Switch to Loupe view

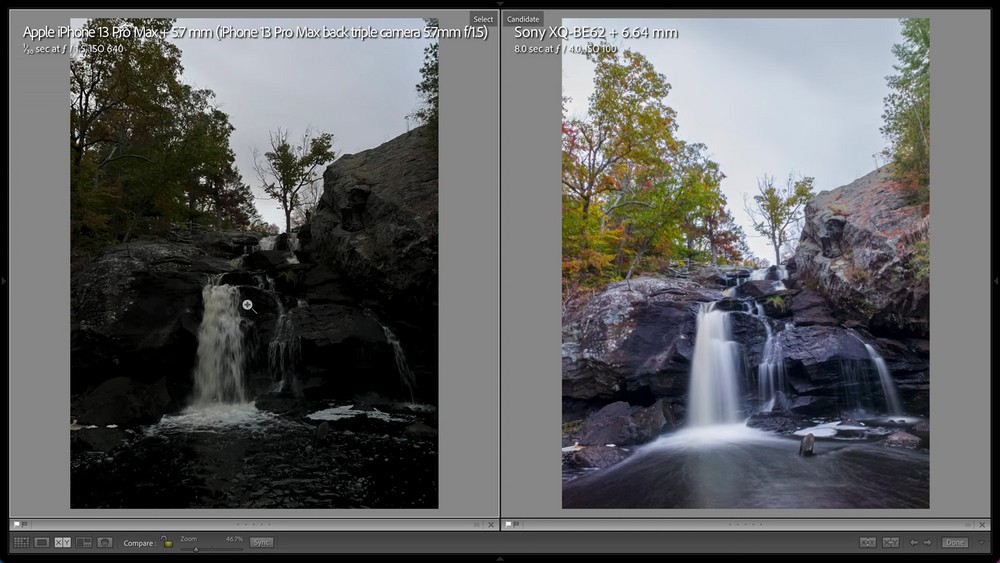coord(42,542)
